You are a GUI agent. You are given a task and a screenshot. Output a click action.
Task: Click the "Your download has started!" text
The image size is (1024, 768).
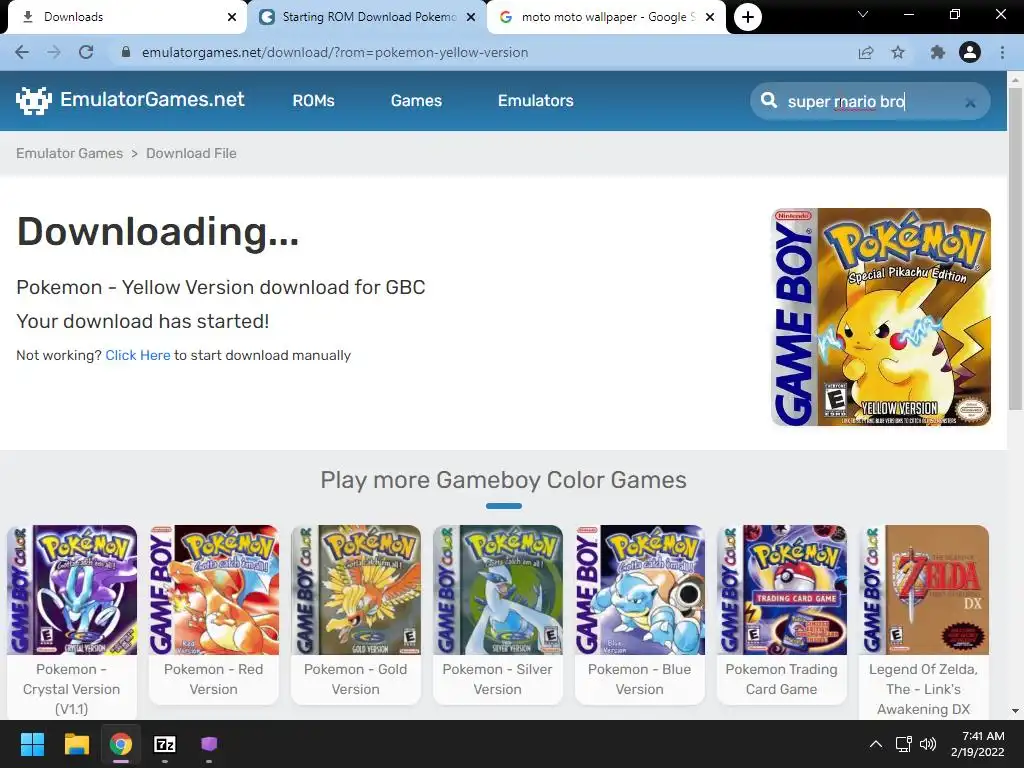pos(142,321)
